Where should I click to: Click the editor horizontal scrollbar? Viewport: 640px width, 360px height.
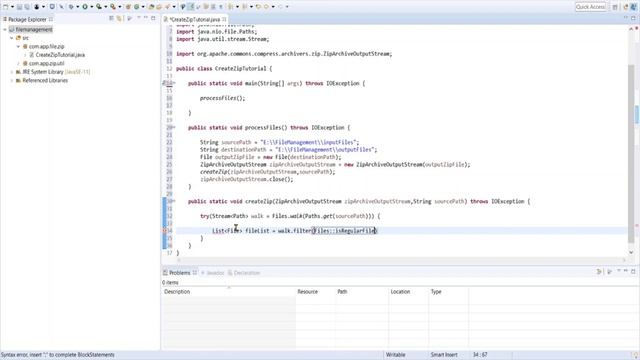pos(401,260)
